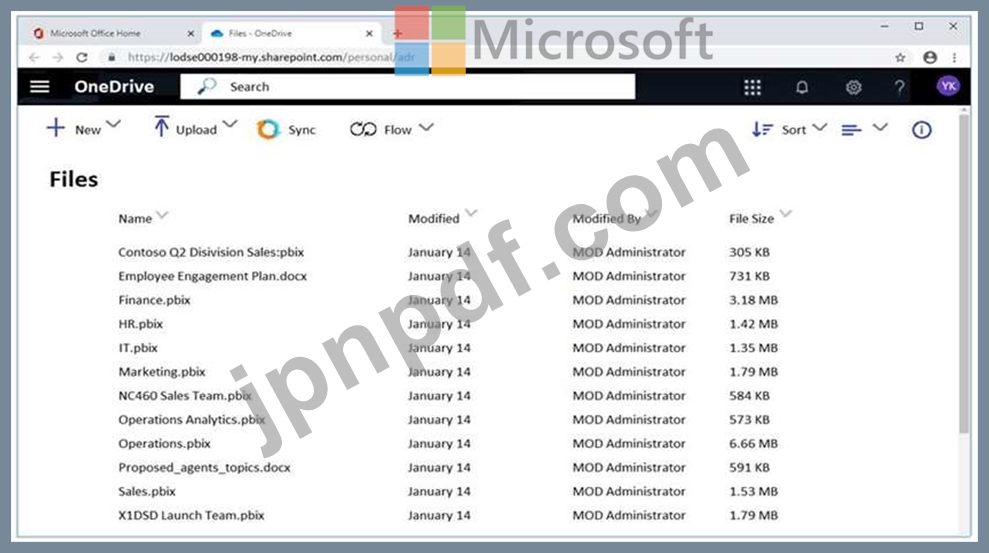Image resolution: width=989 pixels, height=553 pixels.
Task: Click the list view options icon
Action: click(x=851, y=130)
